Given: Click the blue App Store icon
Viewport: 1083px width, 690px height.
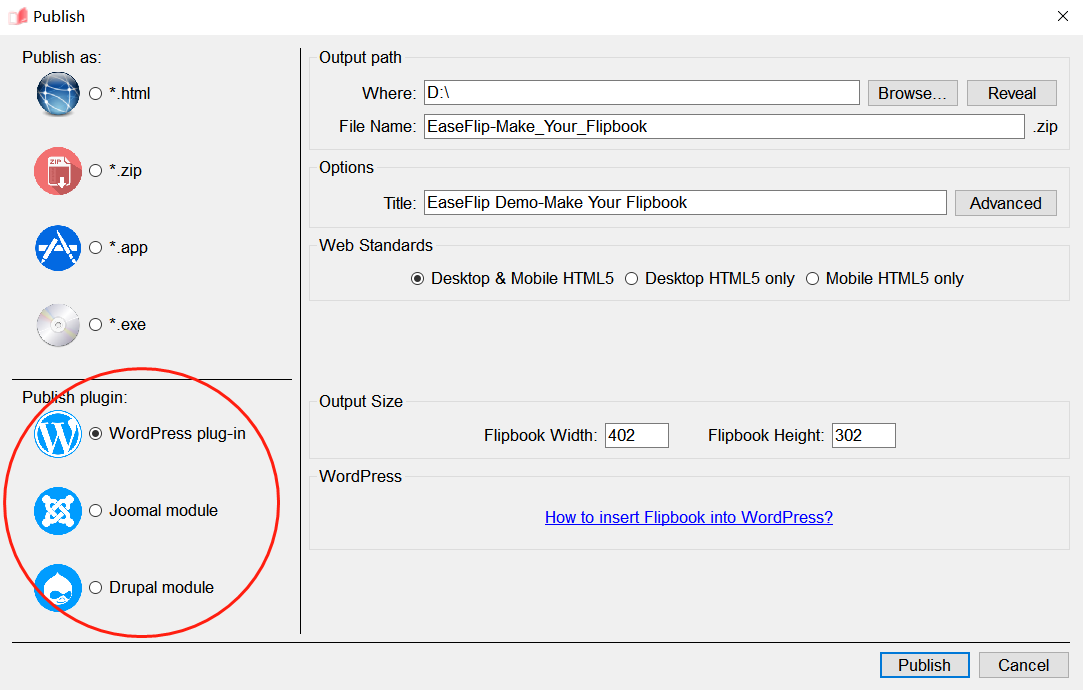Looking at the screenshot, I should coord(57,248).
